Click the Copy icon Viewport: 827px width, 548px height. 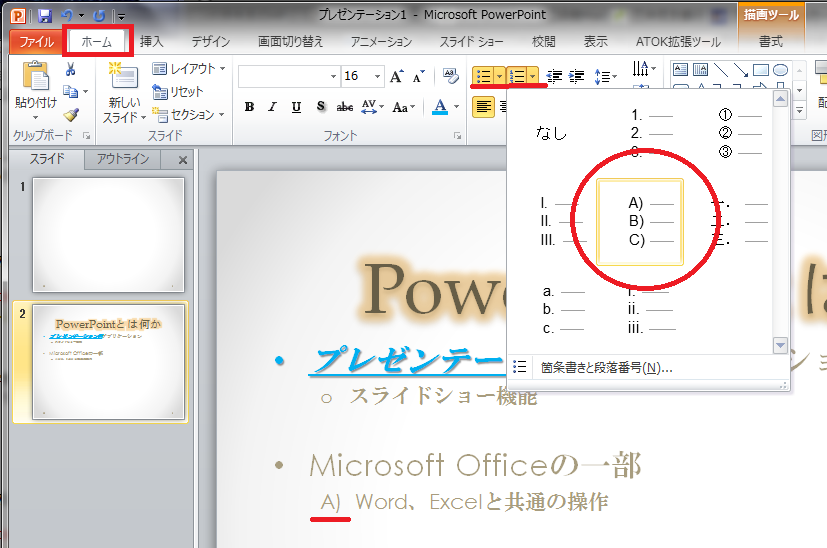[x=70, y=91]
